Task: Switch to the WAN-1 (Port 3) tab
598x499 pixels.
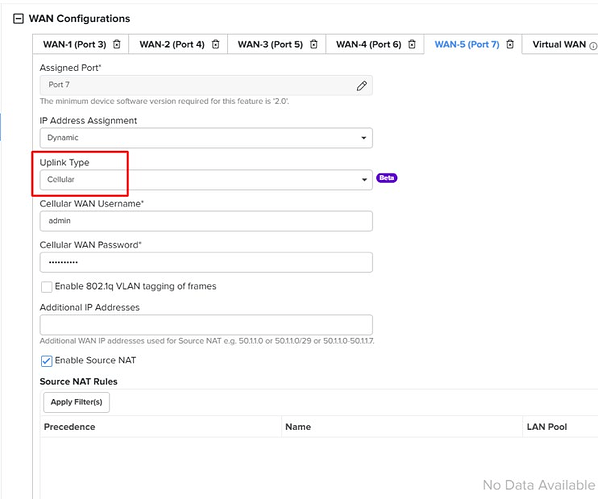Action: 75,44
